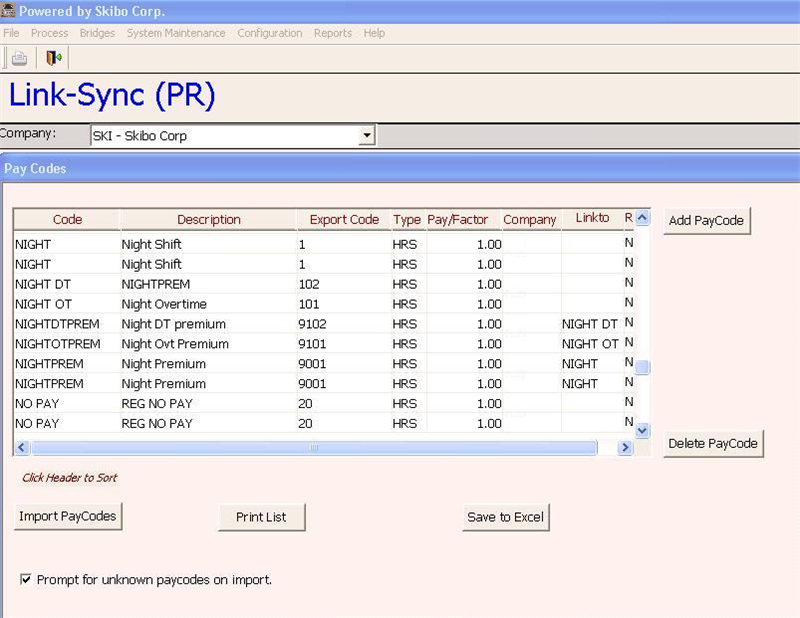Select the NIGHT OT code row

tap(323, 304)
